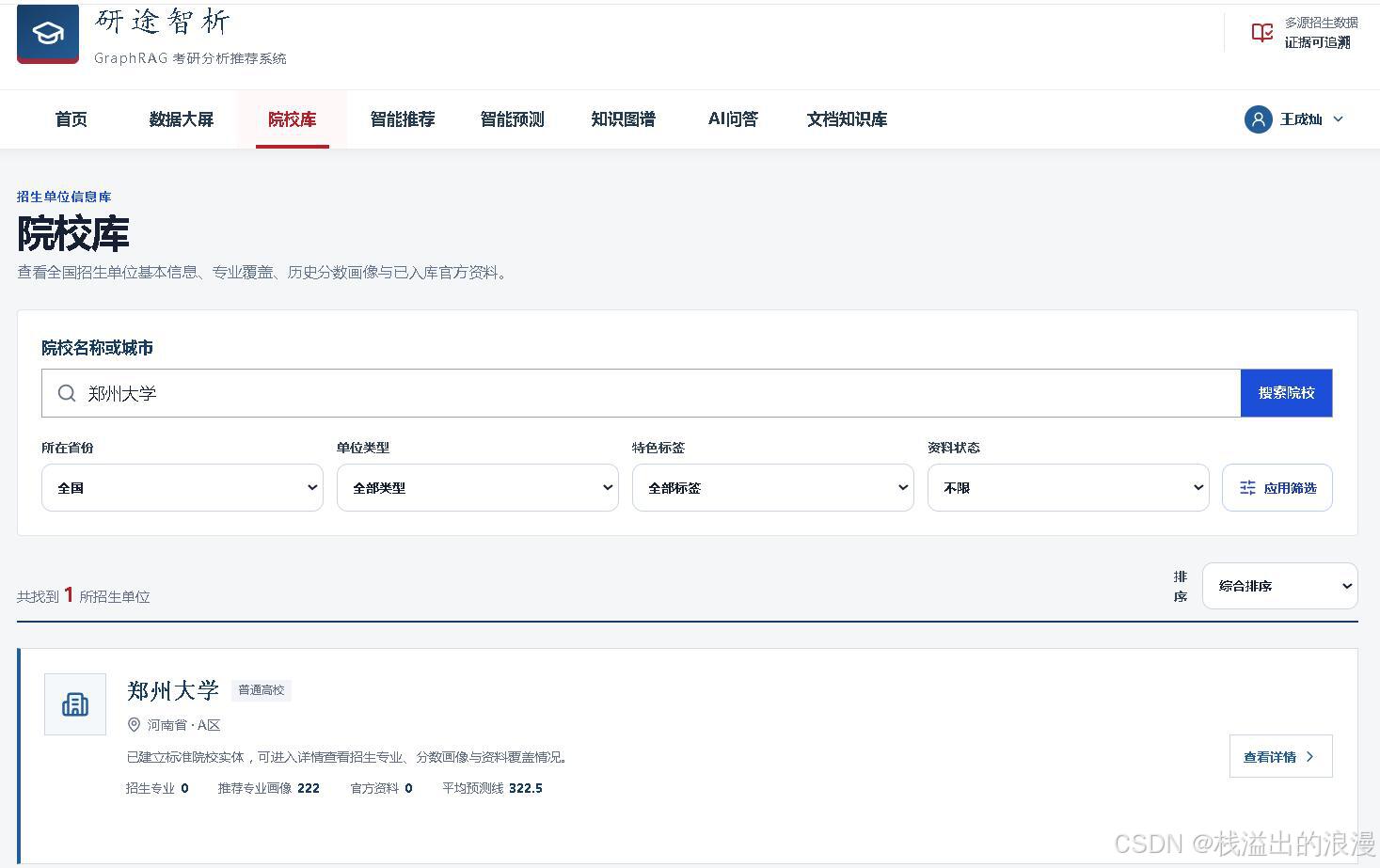The image size is (1380, 868).
Task: Click the 推荐专业画像 222 statistic
Action: [269, 788]
